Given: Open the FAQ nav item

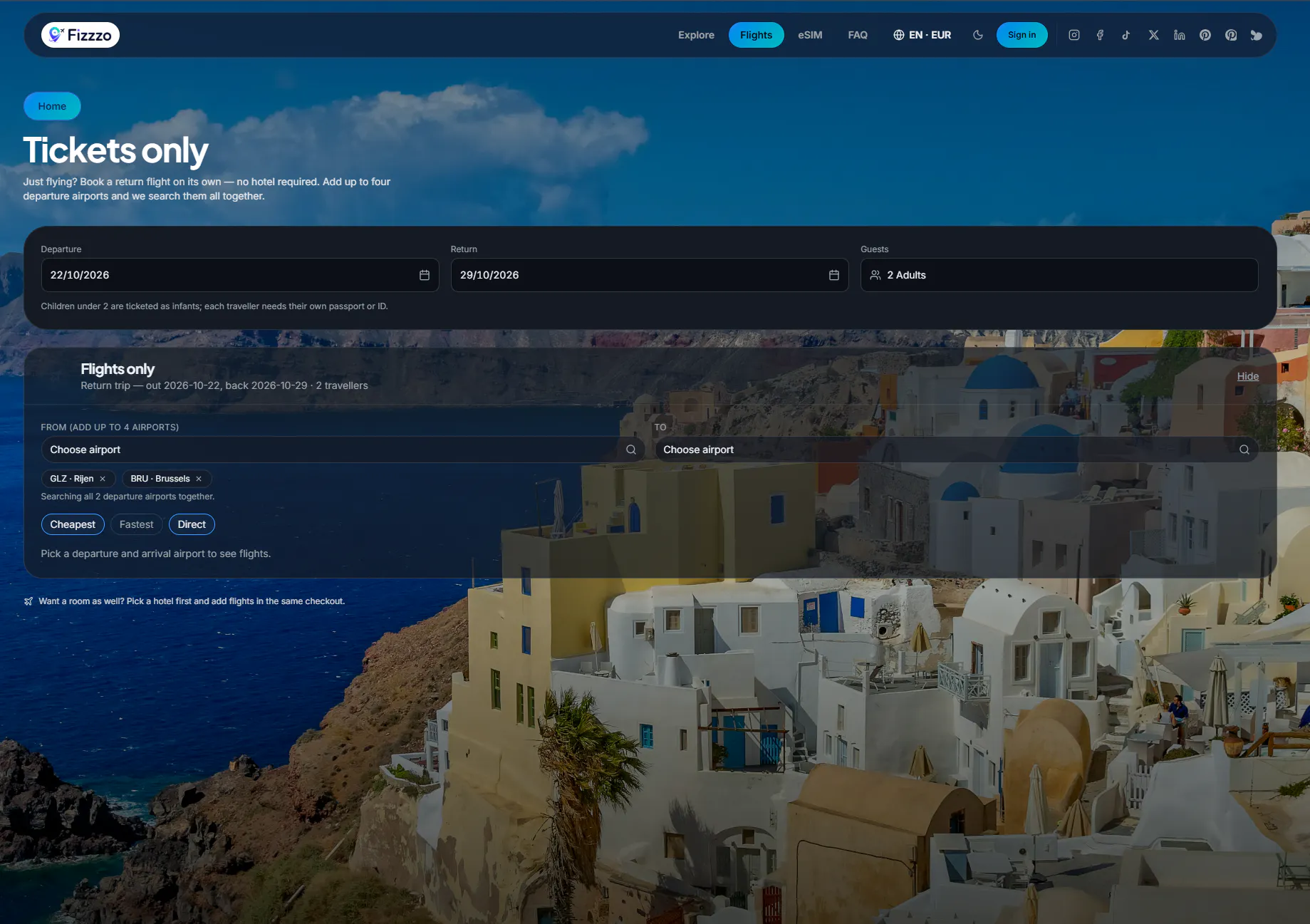Looking at the screenshot, I should (858, 35).
